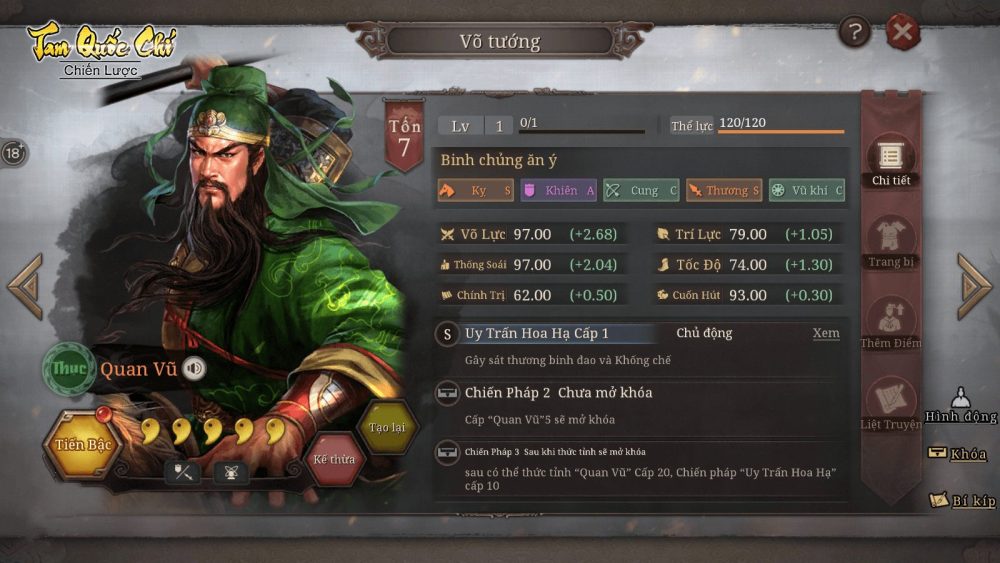This screenshot has height=563, width=1000.
Task: Go to the next general arrow
Action: click(974, 286)
